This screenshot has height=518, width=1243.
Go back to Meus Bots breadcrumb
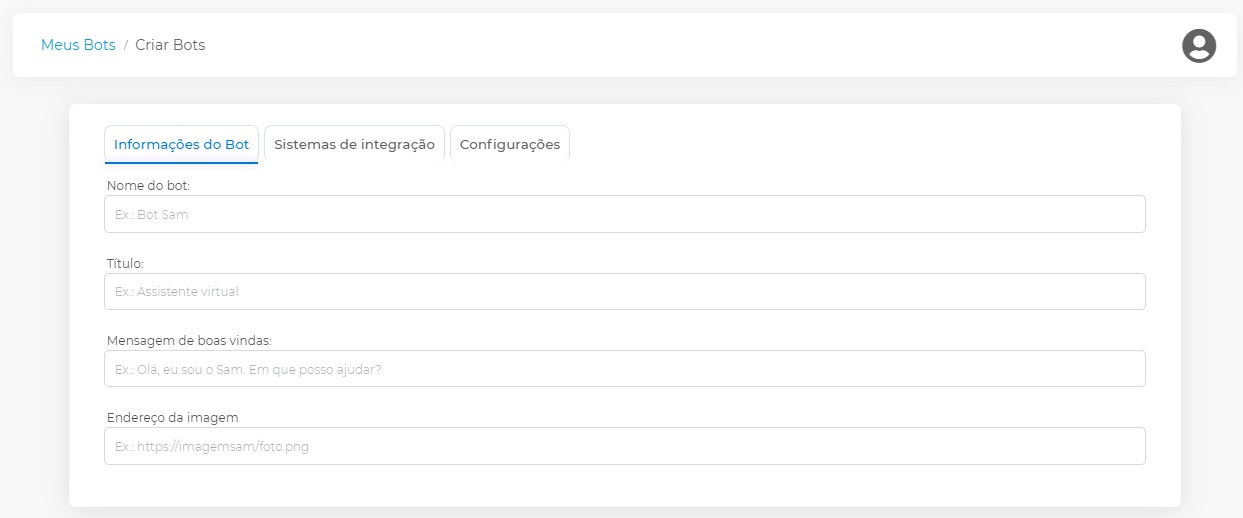point(78,45)
